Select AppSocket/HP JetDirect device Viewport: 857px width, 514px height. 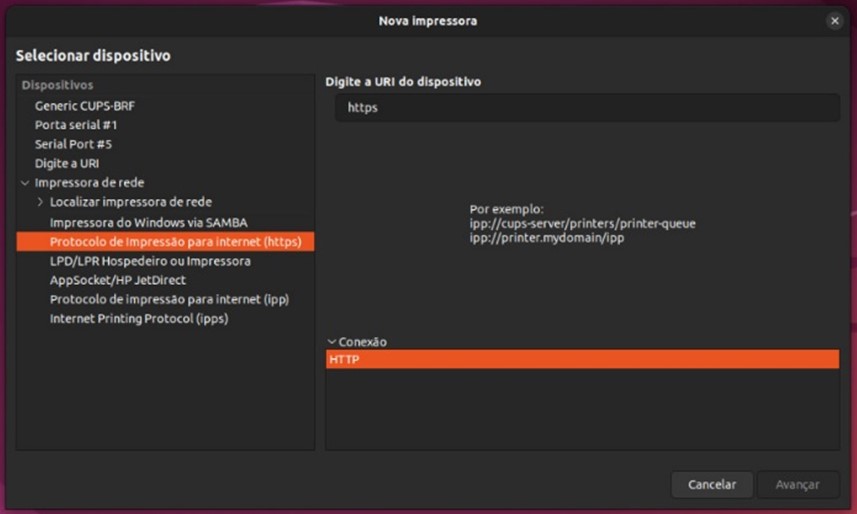point(118,280)
